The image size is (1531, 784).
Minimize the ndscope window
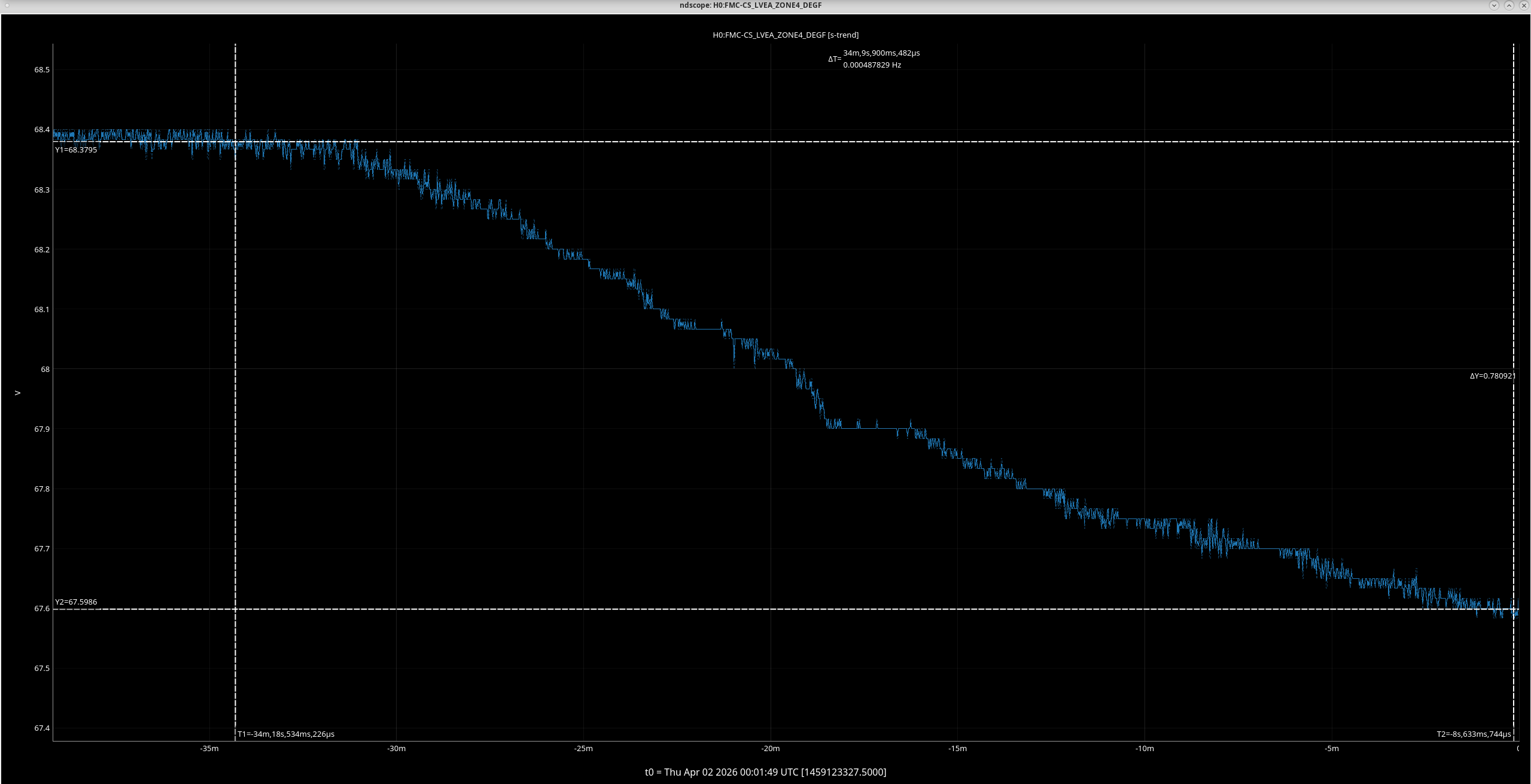point(1493,5)
